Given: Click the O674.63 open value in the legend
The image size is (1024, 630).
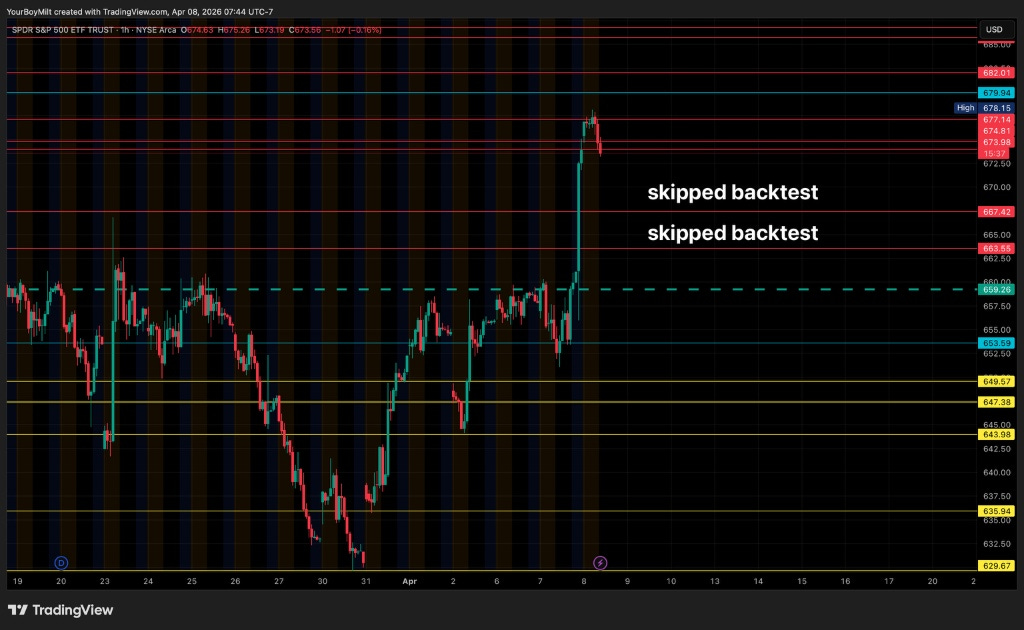Looking at the screenshot, I should pos(197,30).
